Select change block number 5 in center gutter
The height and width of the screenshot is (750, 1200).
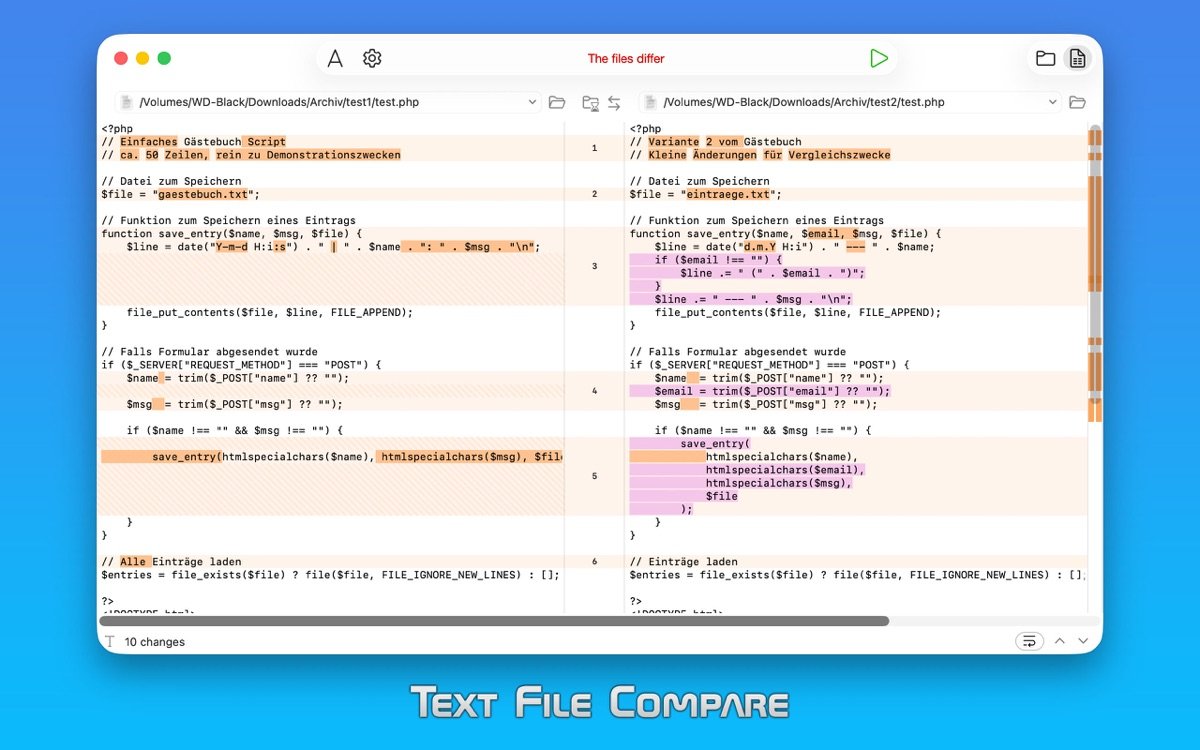click(x=594, y=476)
